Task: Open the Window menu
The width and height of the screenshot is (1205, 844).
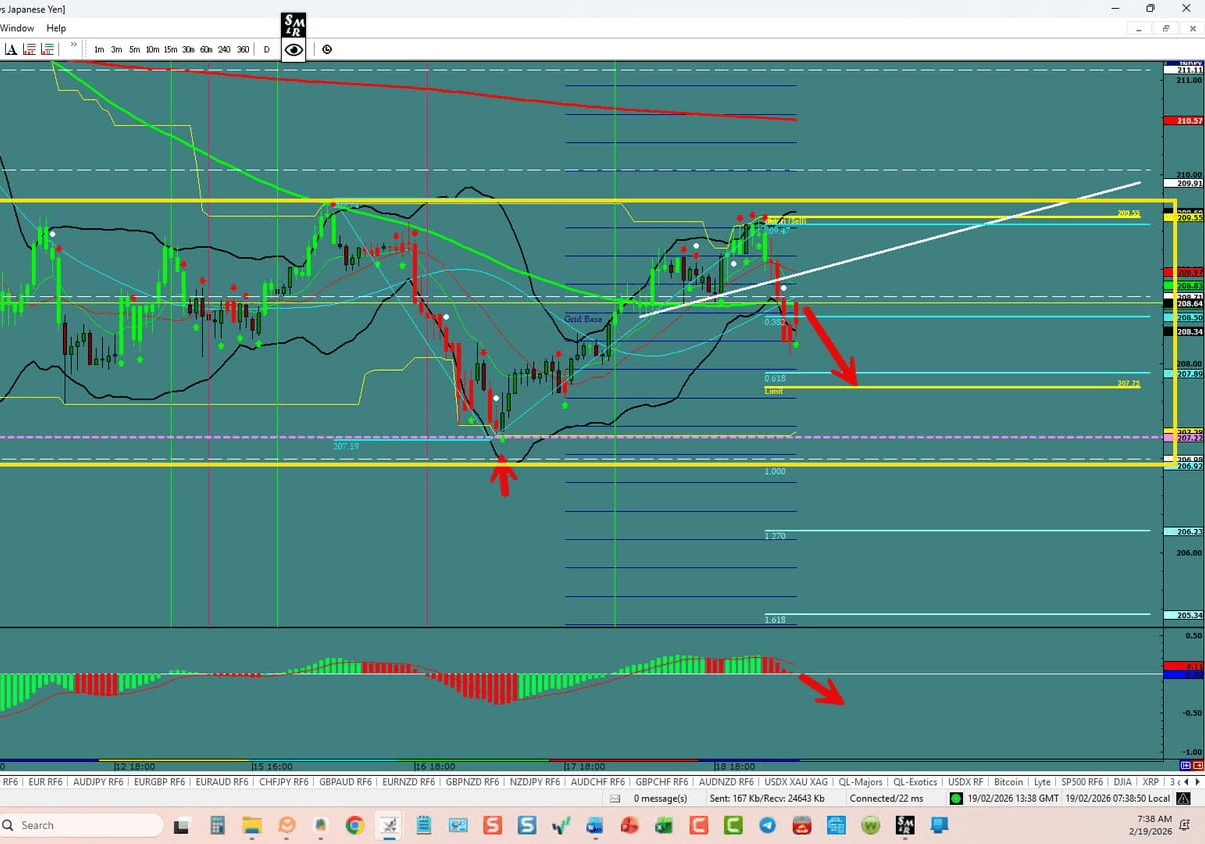Action: [17, 28]
